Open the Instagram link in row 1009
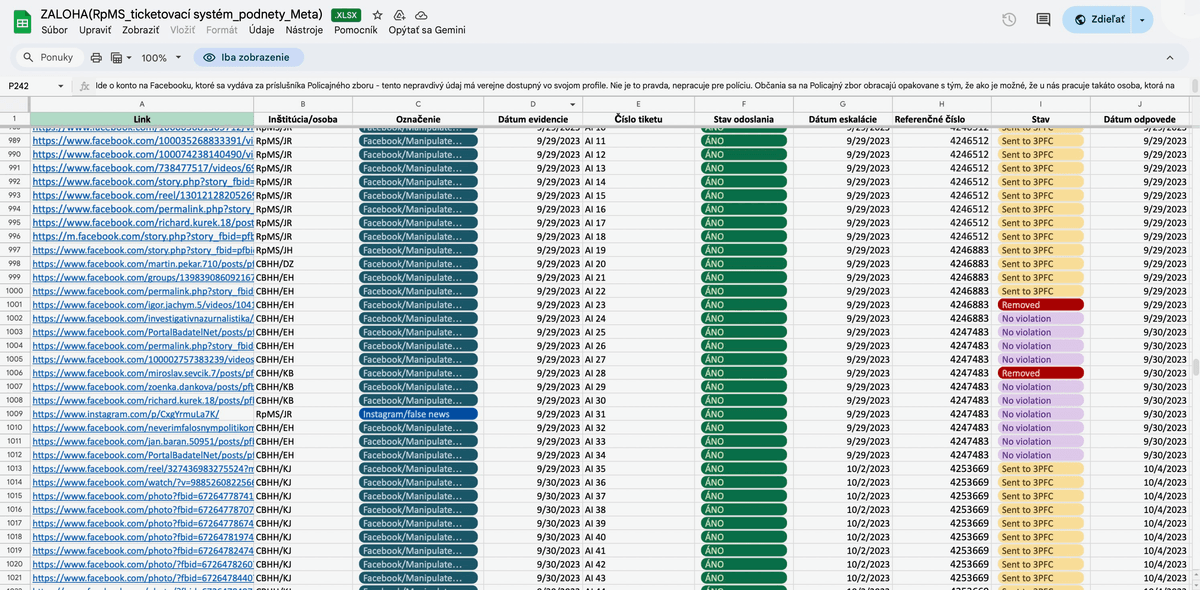 (x=125, y=414)
